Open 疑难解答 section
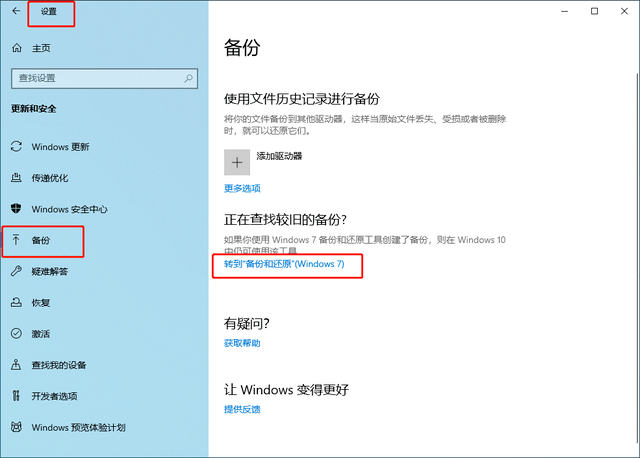The width and height of the screenshot is (640, 458). [x=50, y=271]
